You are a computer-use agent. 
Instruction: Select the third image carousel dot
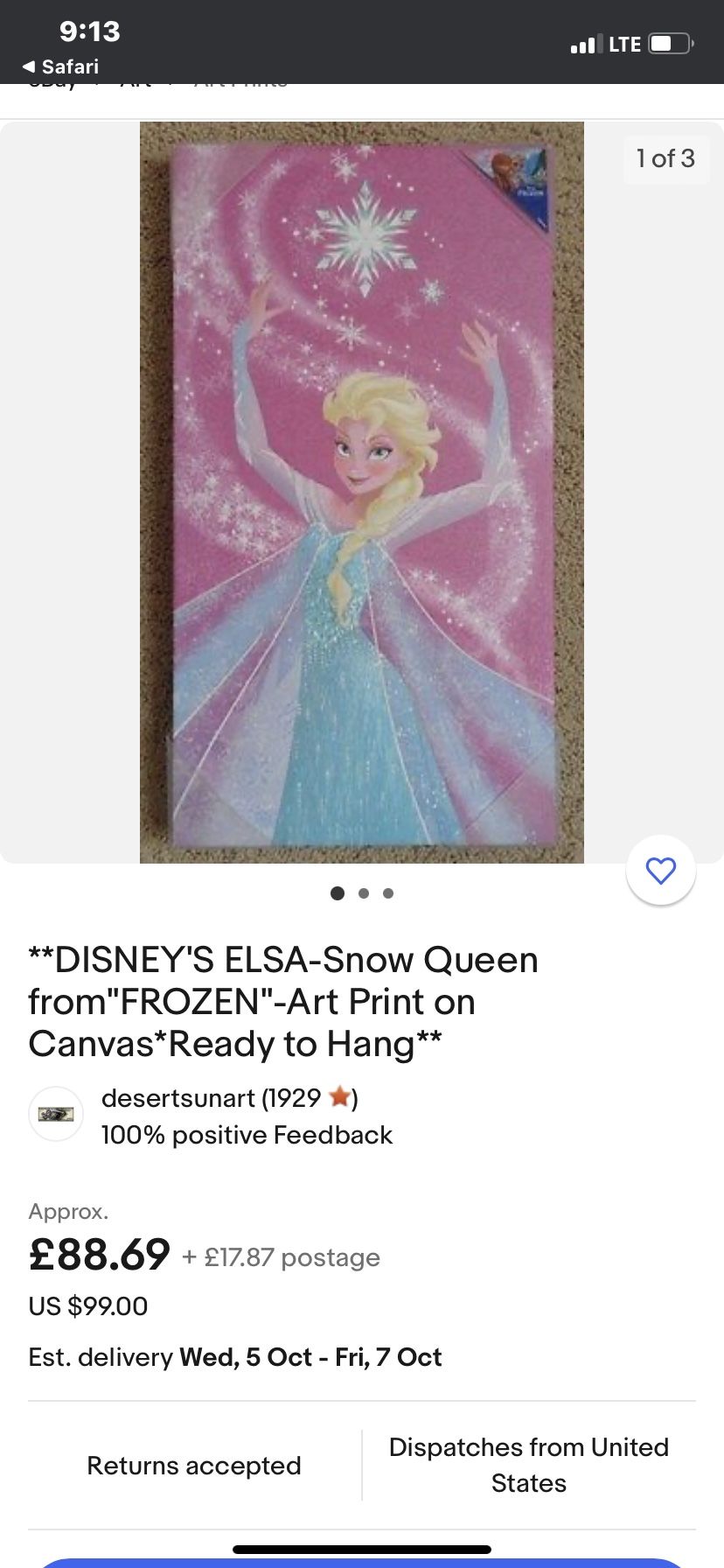388,893
